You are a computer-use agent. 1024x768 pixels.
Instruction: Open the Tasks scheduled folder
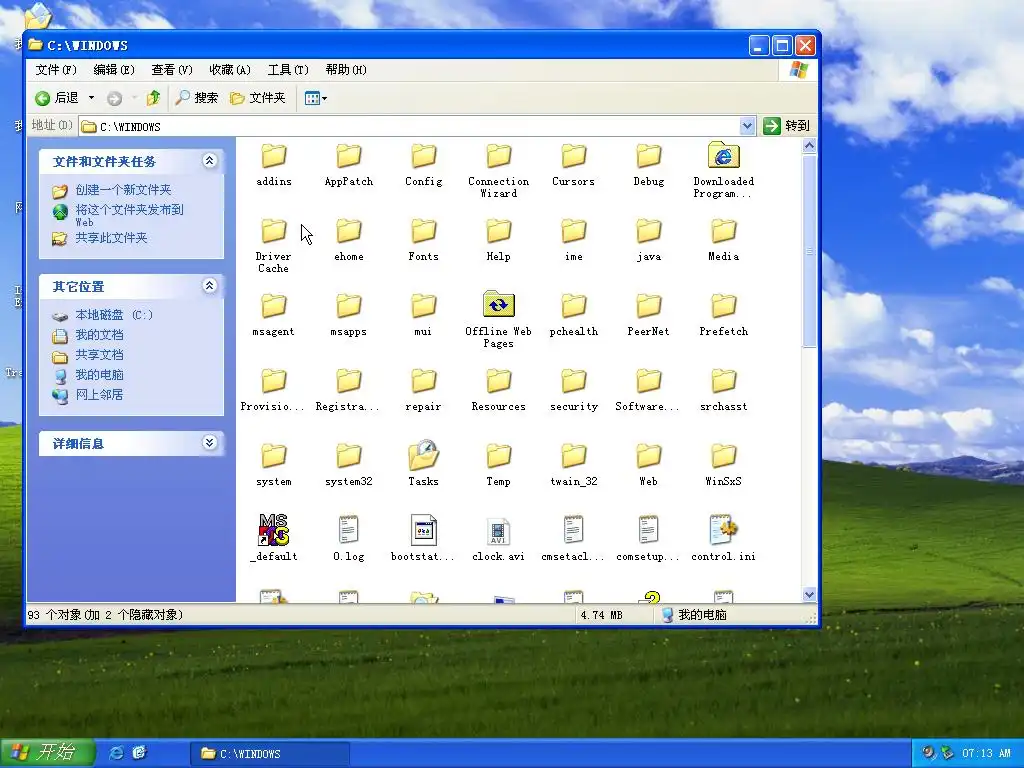(x=423, y=464)
